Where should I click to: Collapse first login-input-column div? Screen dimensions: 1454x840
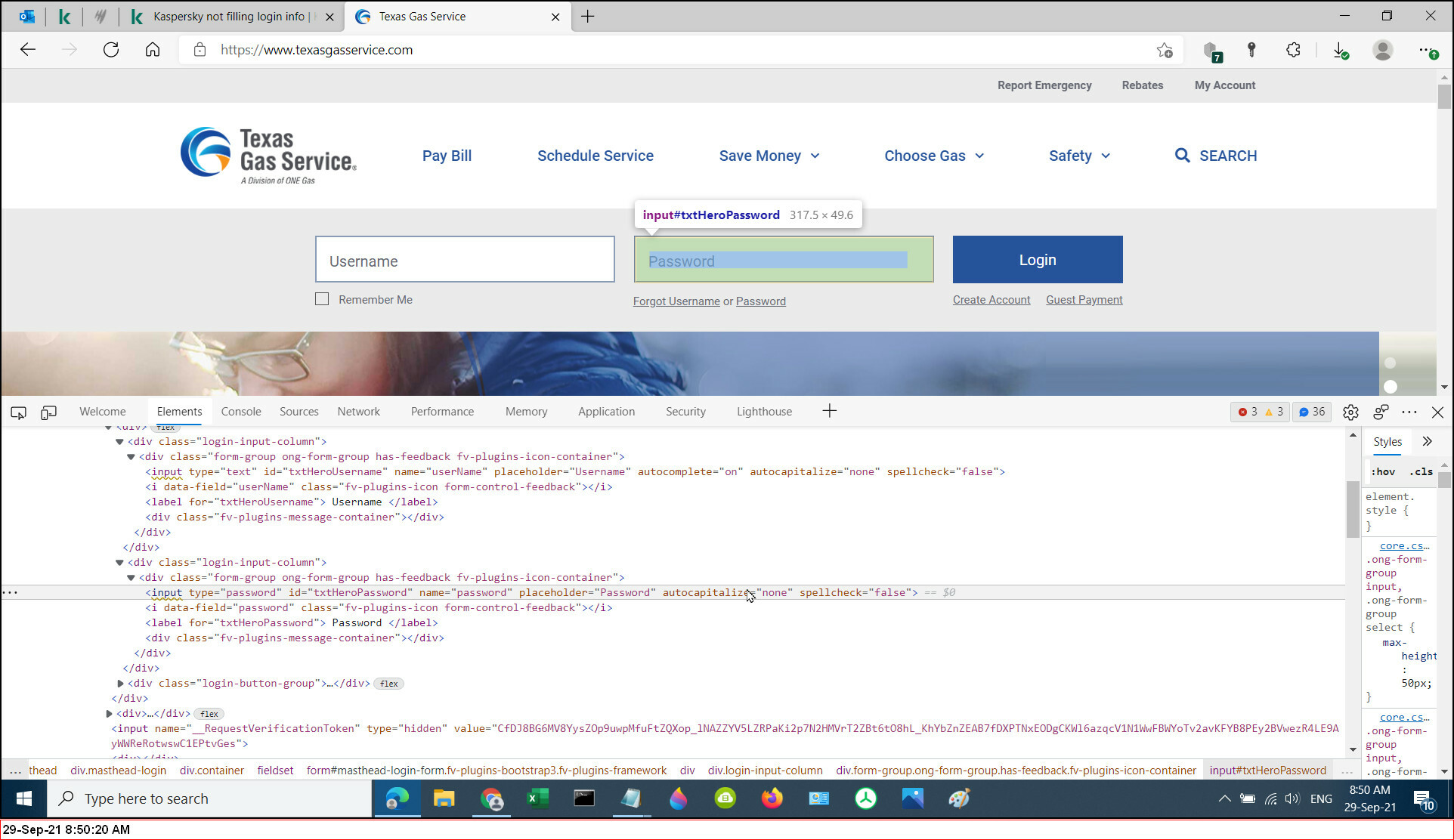[x=119, y=441]
